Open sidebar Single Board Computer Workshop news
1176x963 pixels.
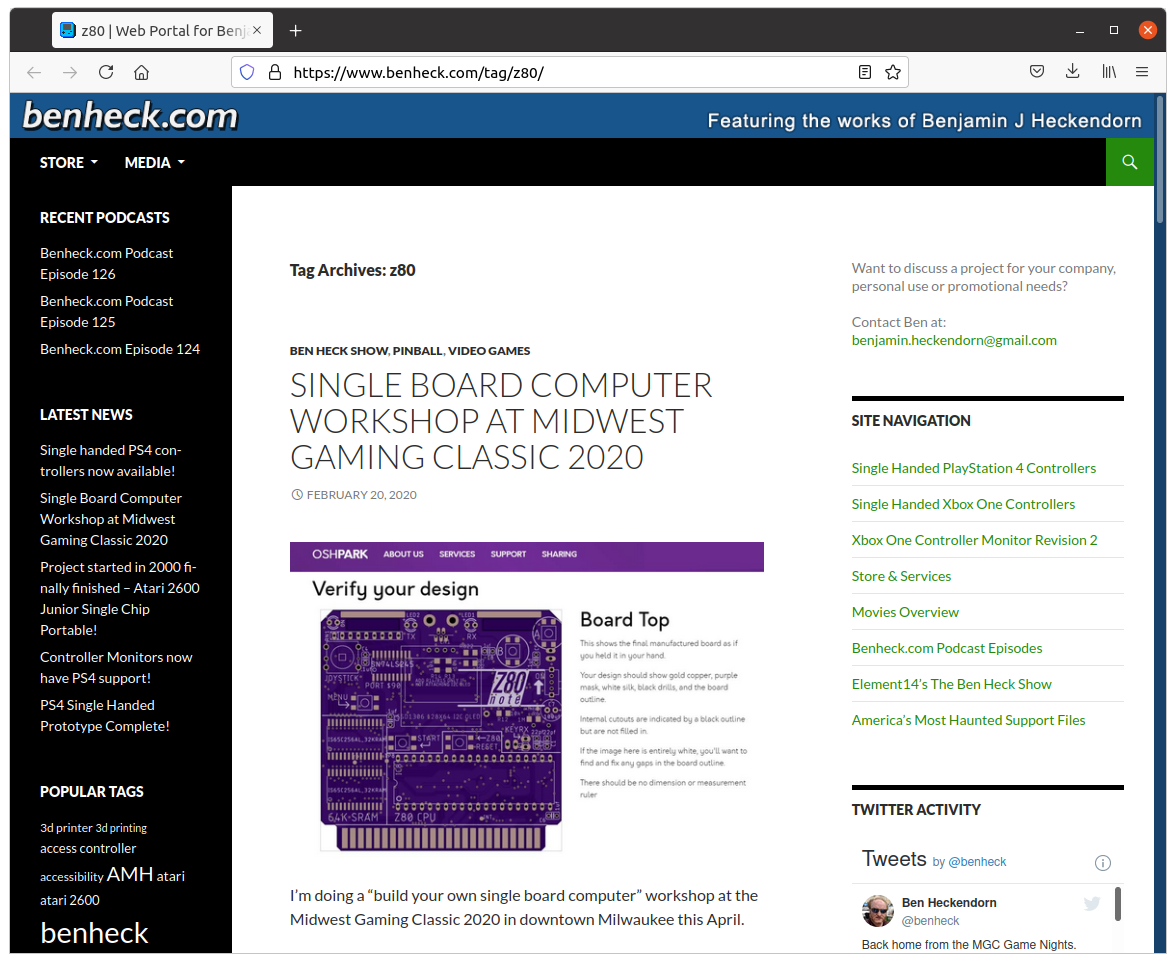click(x=111, y=519)
